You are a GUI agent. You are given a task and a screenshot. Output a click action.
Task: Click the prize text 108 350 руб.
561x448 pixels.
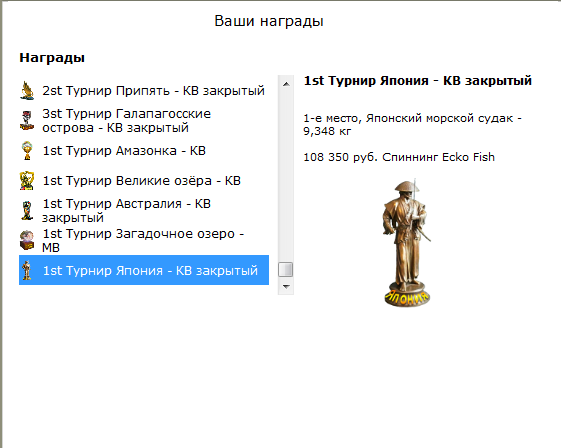[x=399, y=157]
